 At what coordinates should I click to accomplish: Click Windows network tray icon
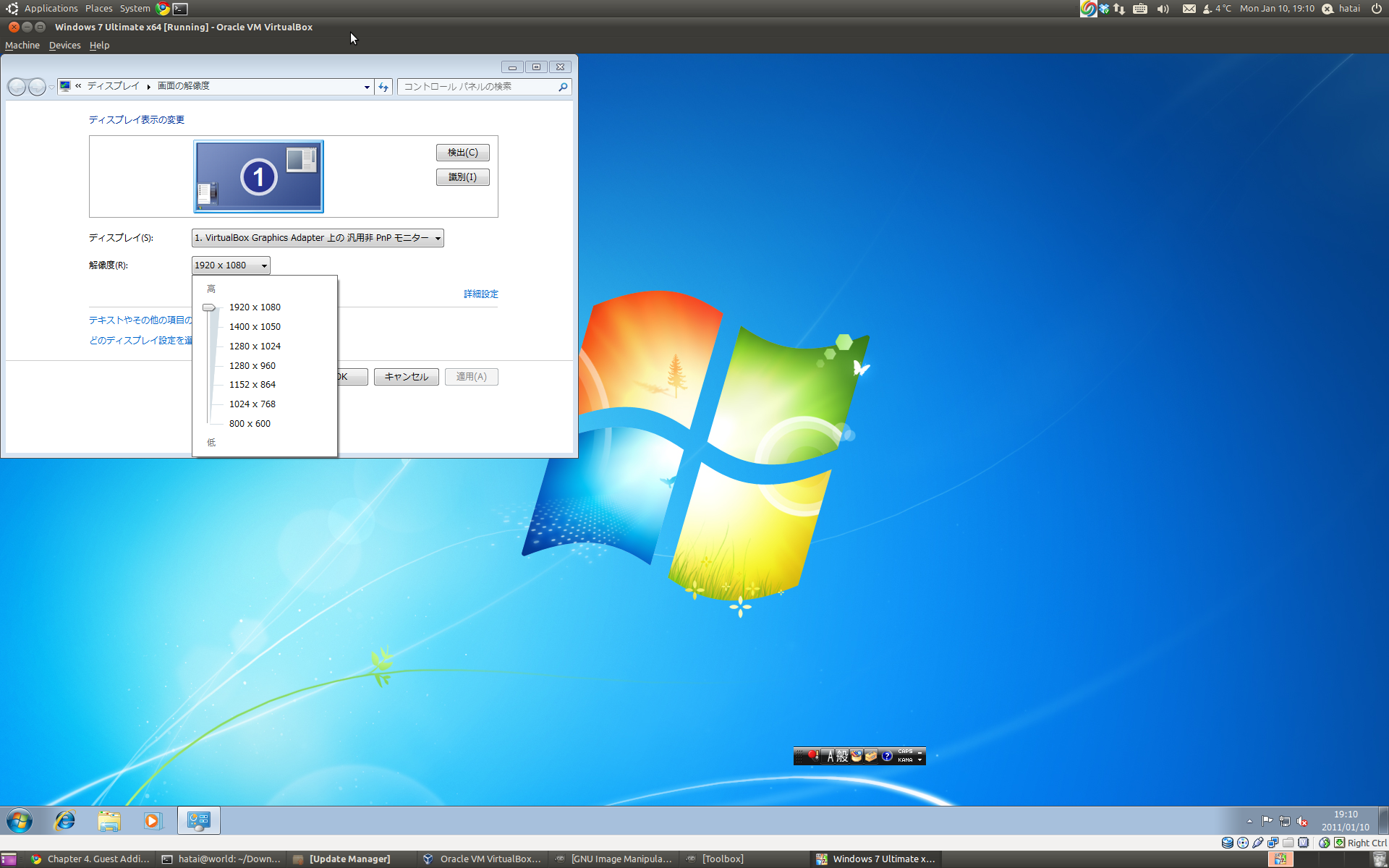pos(1285,821)
